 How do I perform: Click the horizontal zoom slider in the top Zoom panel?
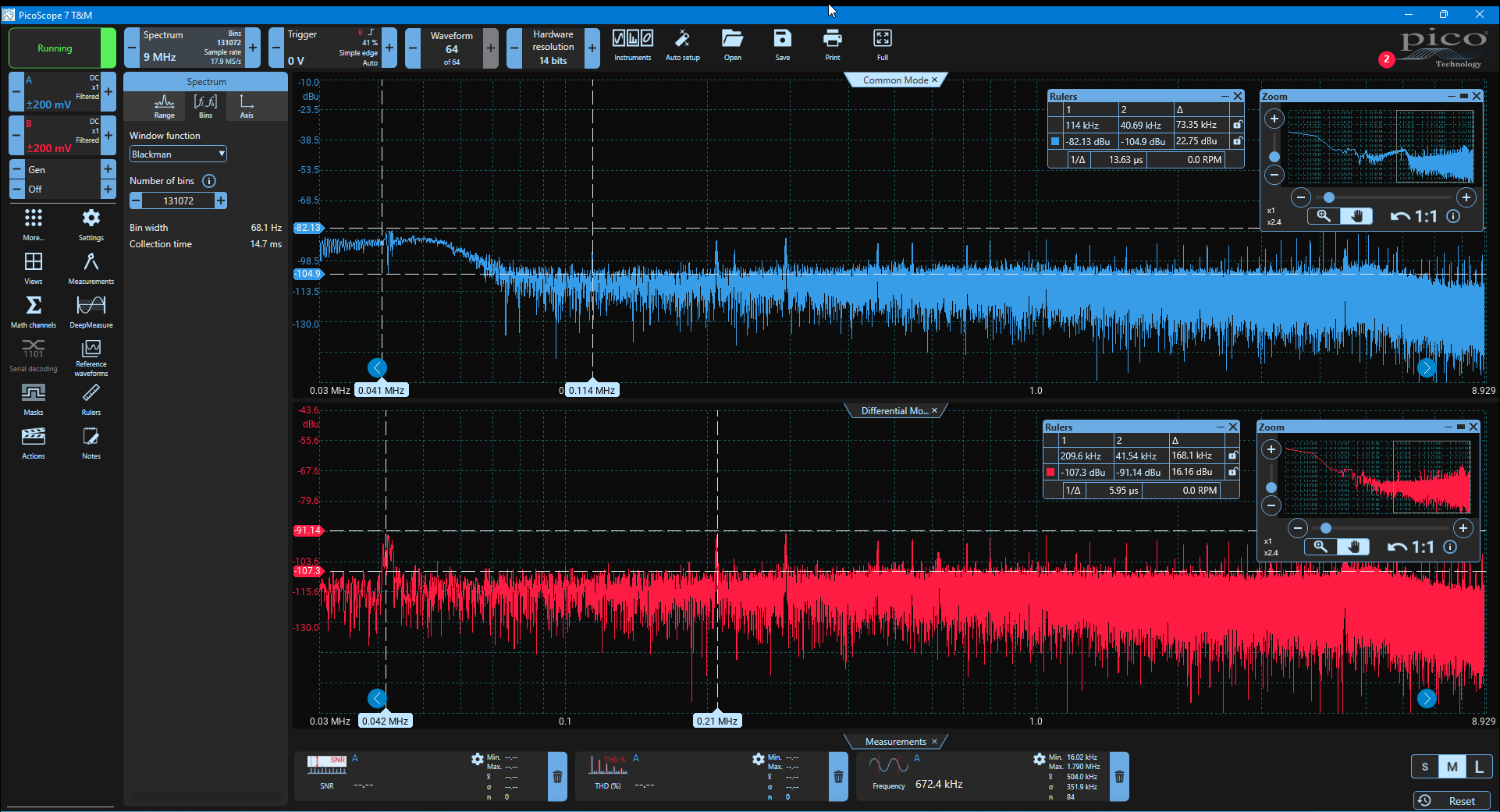(x=1383, y=197)
